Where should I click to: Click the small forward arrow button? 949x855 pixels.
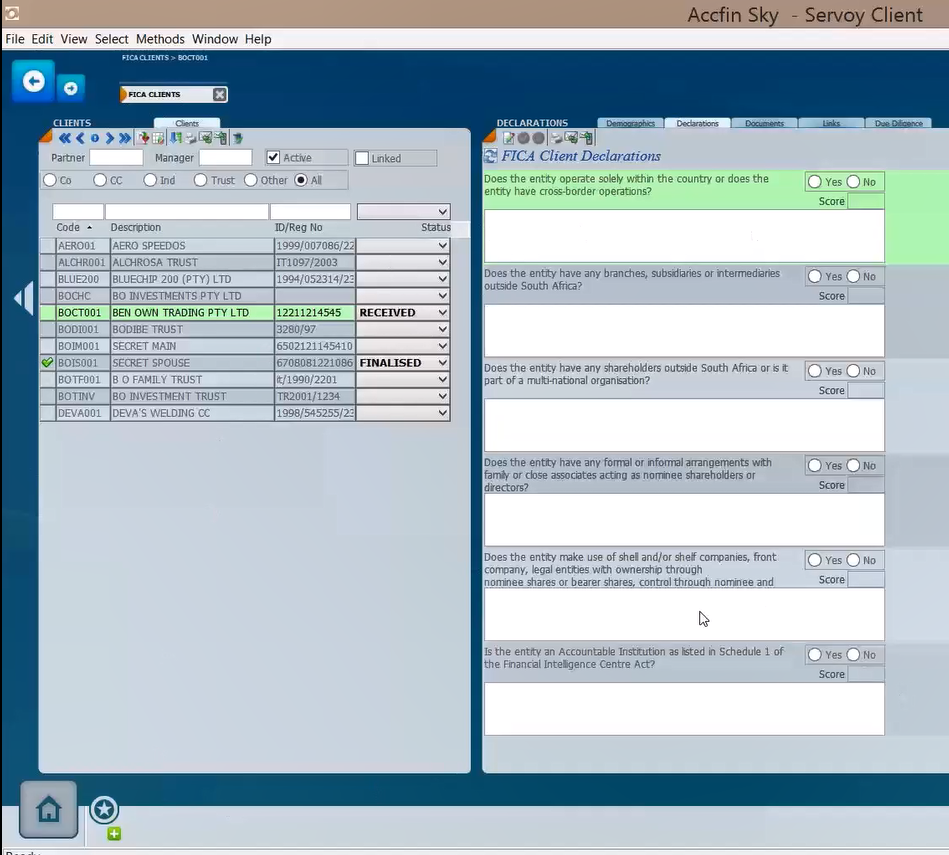click(x=70, y=89)
